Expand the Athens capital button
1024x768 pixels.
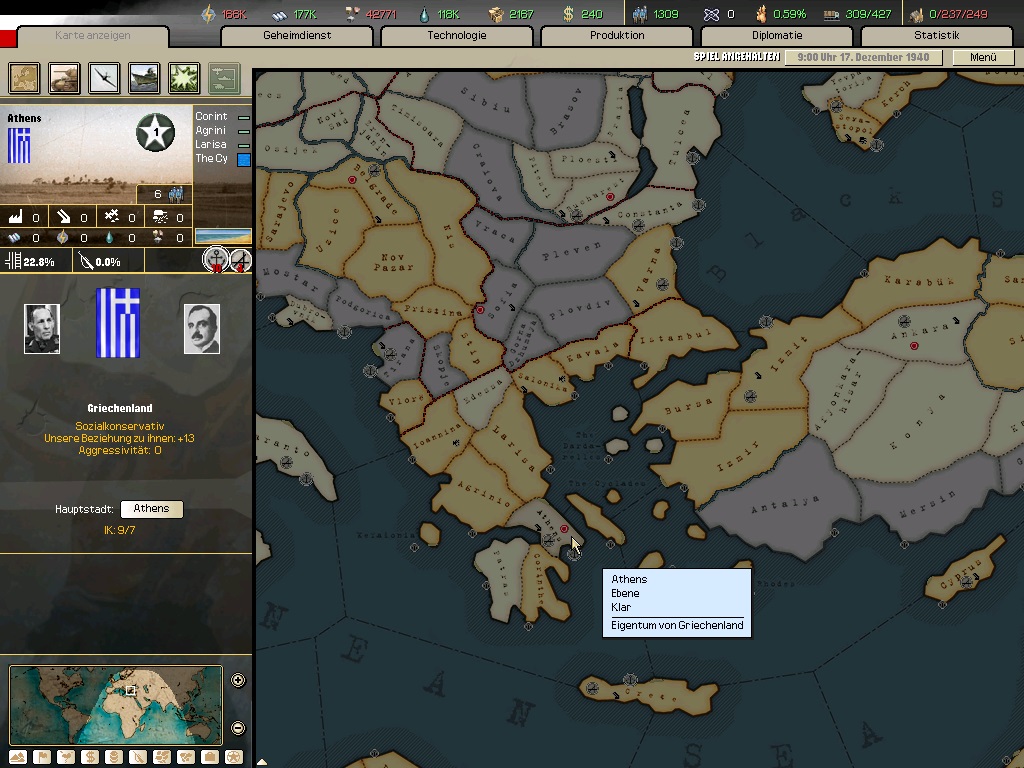coord(152,509)
